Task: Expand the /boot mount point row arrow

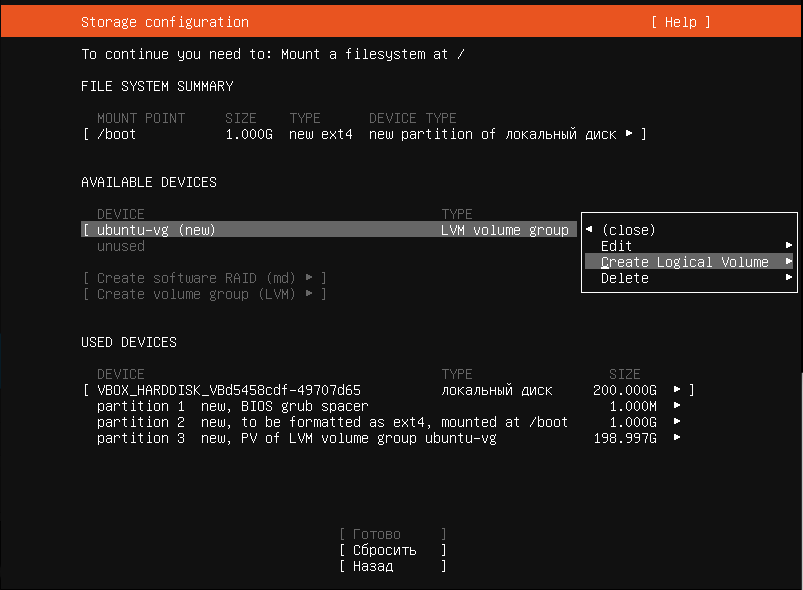Action: [x=629, y=134]
